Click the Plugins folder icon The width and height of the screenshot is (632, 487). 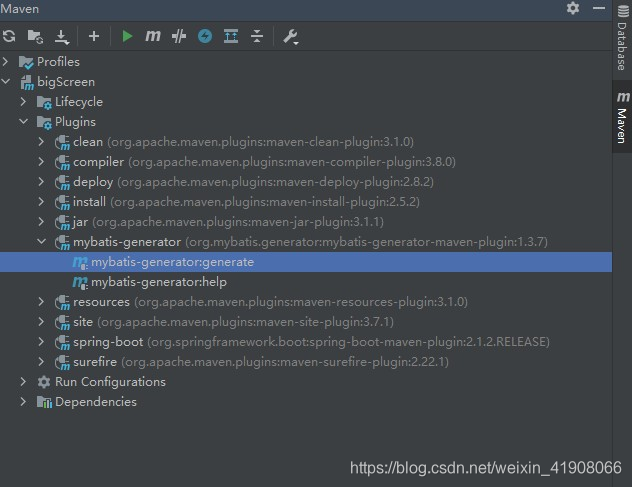[44, 122]
